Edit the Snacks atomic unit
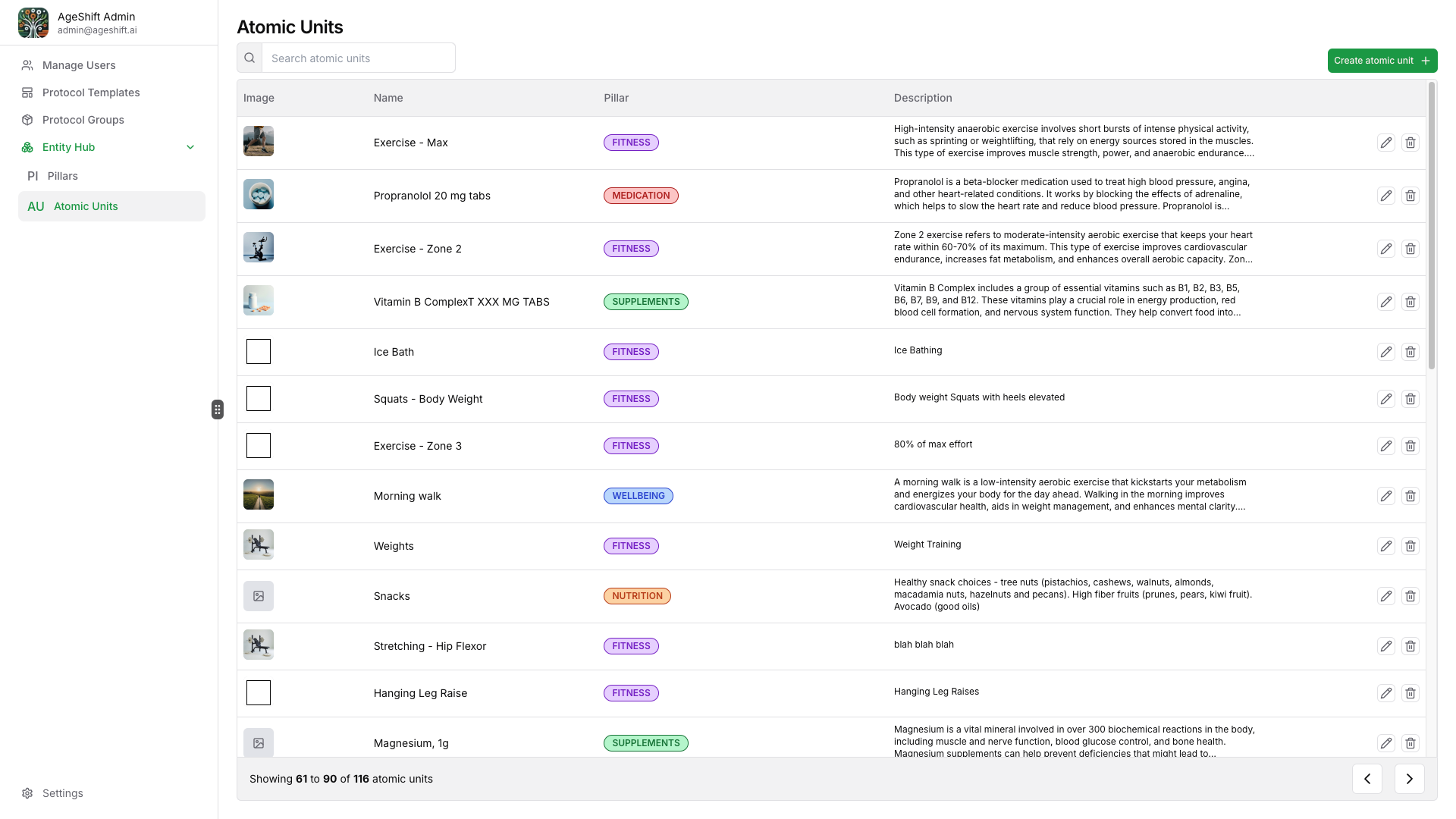This screenshot has height=819, width=1456. point(1385,596)
